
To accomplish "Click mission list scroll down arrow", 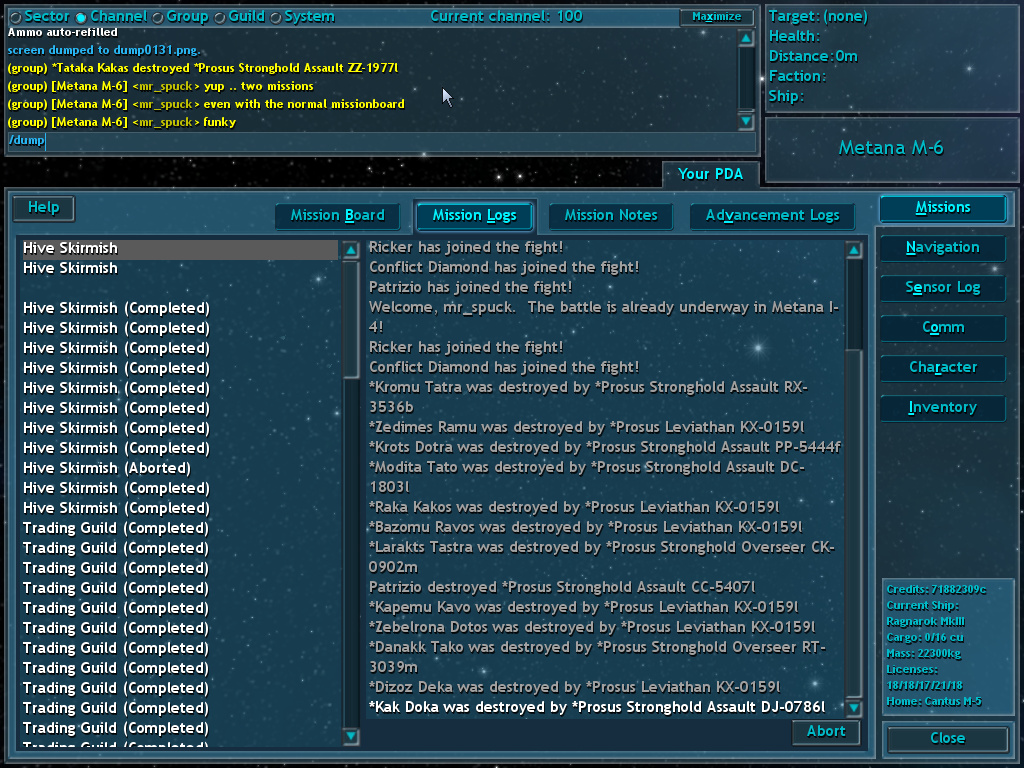I will point(351,737).
